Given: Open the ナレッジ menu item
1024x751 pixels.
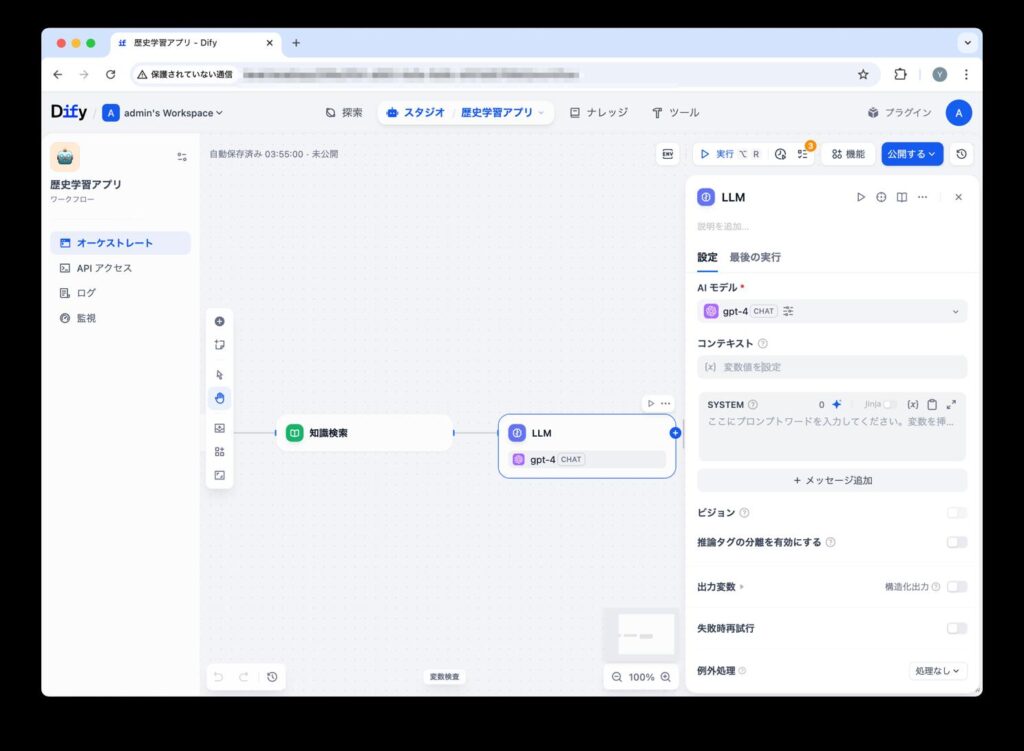Looking at the screenshot, I should click(598, 112).
